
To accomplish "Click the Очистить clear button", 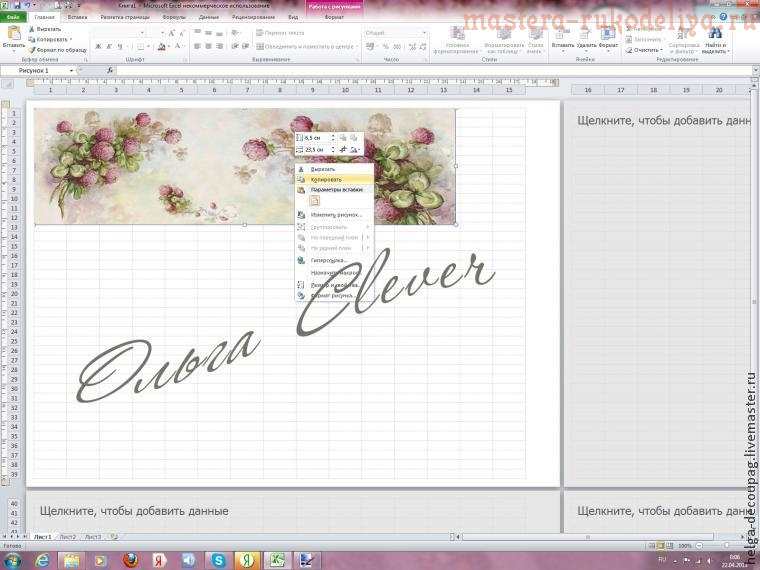I will (645, 50).
